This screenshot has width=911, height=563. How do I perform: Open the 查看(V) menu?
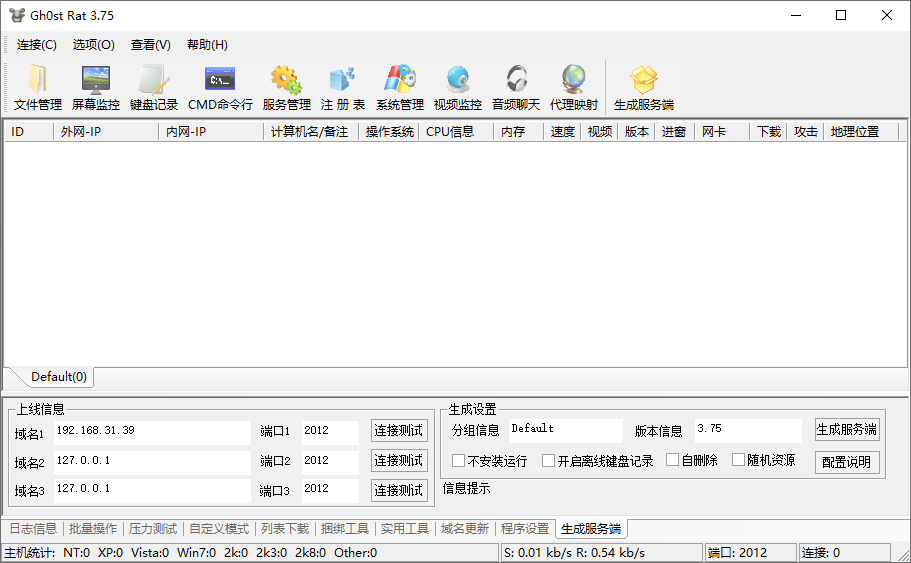click(x=150, y=45)
